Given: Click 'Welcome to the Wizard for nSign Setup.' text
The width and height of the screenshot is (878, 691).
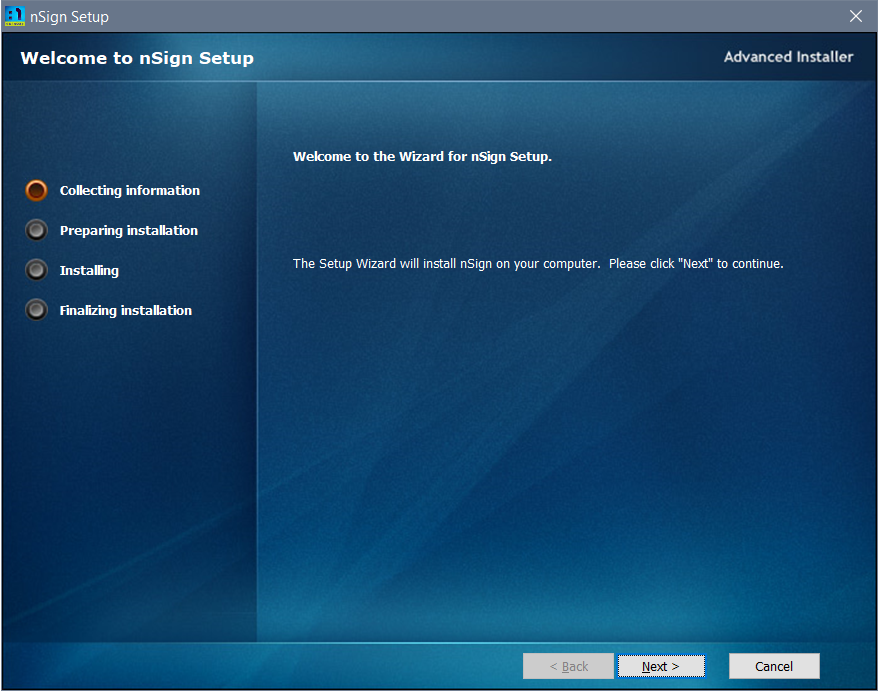Looking at the screenshot, I should pos(422,157).
